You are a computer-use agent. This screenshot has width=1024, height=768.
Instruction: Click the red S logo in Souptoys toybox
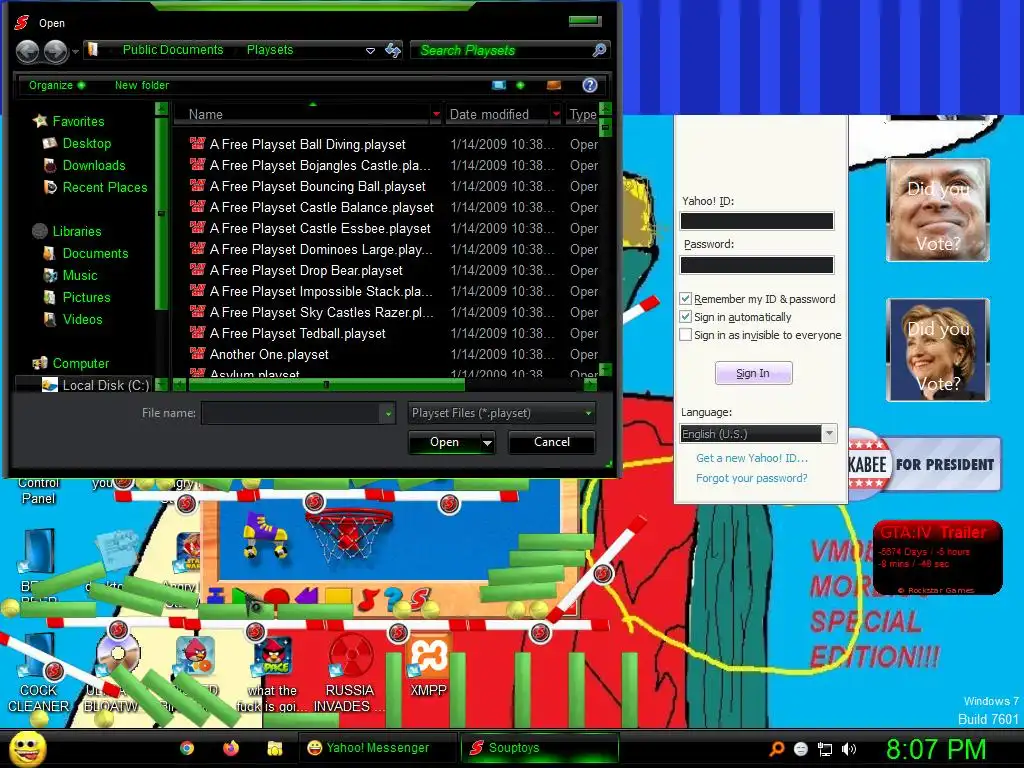click(419, 598)
